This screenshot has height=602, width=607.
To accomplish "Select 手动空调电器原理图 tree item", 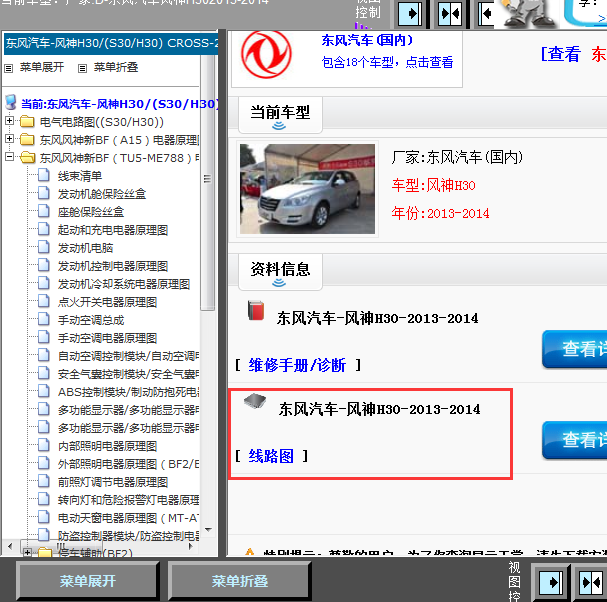I will [x=107, y=338].
